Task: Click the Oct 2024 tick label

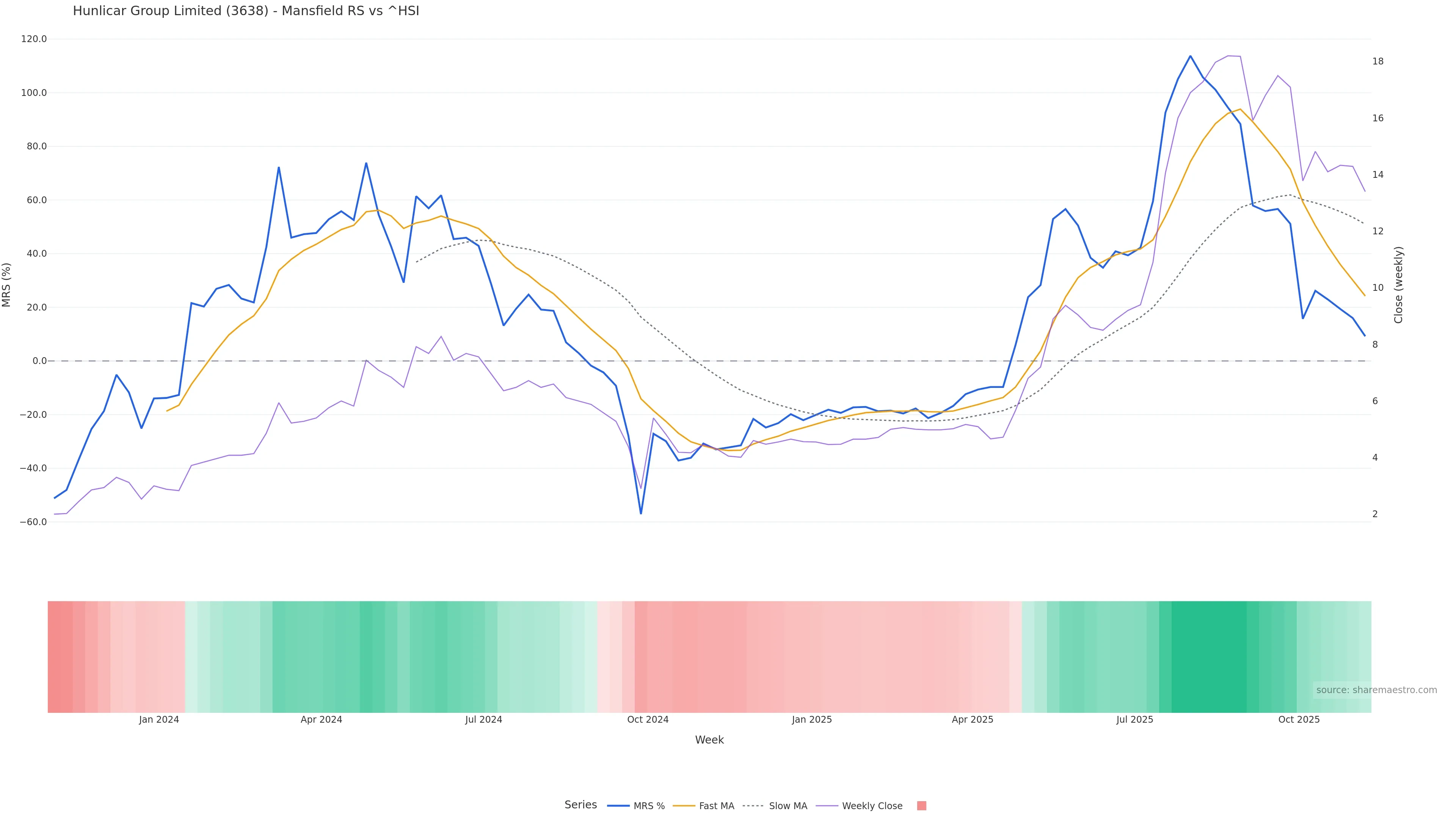Action: tap(648, 720)
